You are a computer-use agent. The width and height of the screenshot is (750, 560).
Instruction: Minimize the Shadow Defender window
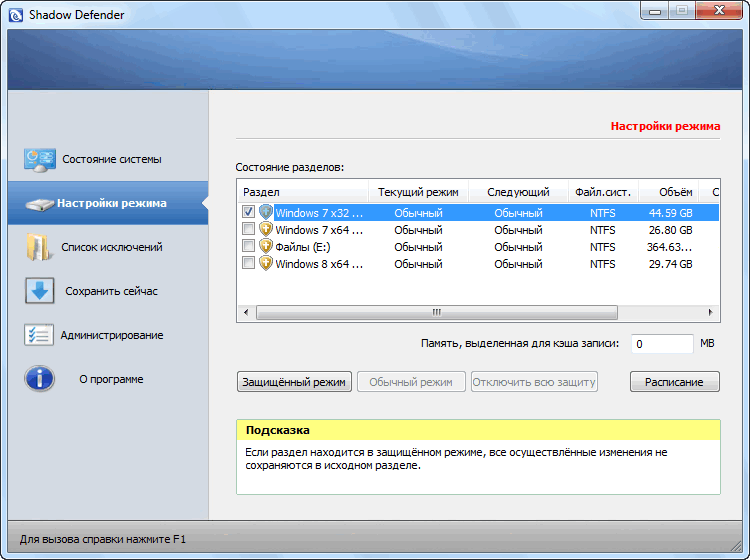pyautogui.click(x=655, y=11)
